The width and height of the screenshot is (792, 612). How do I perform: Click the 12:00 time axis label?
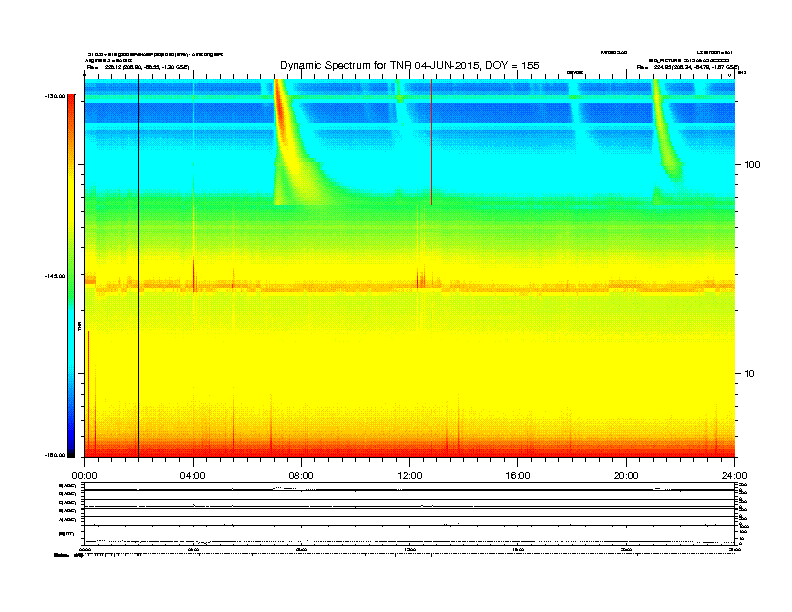(410, 476)
